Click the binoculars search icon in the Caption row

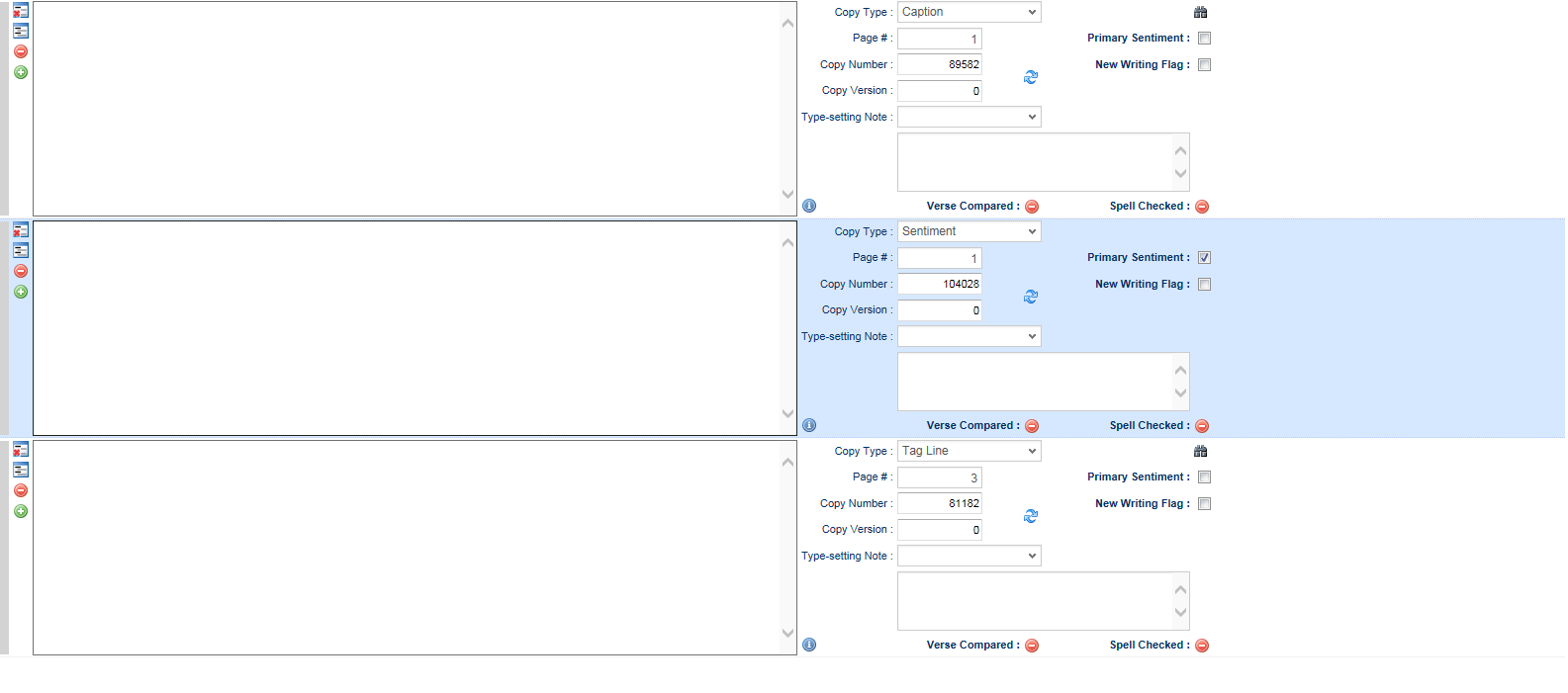point(1200,13)
